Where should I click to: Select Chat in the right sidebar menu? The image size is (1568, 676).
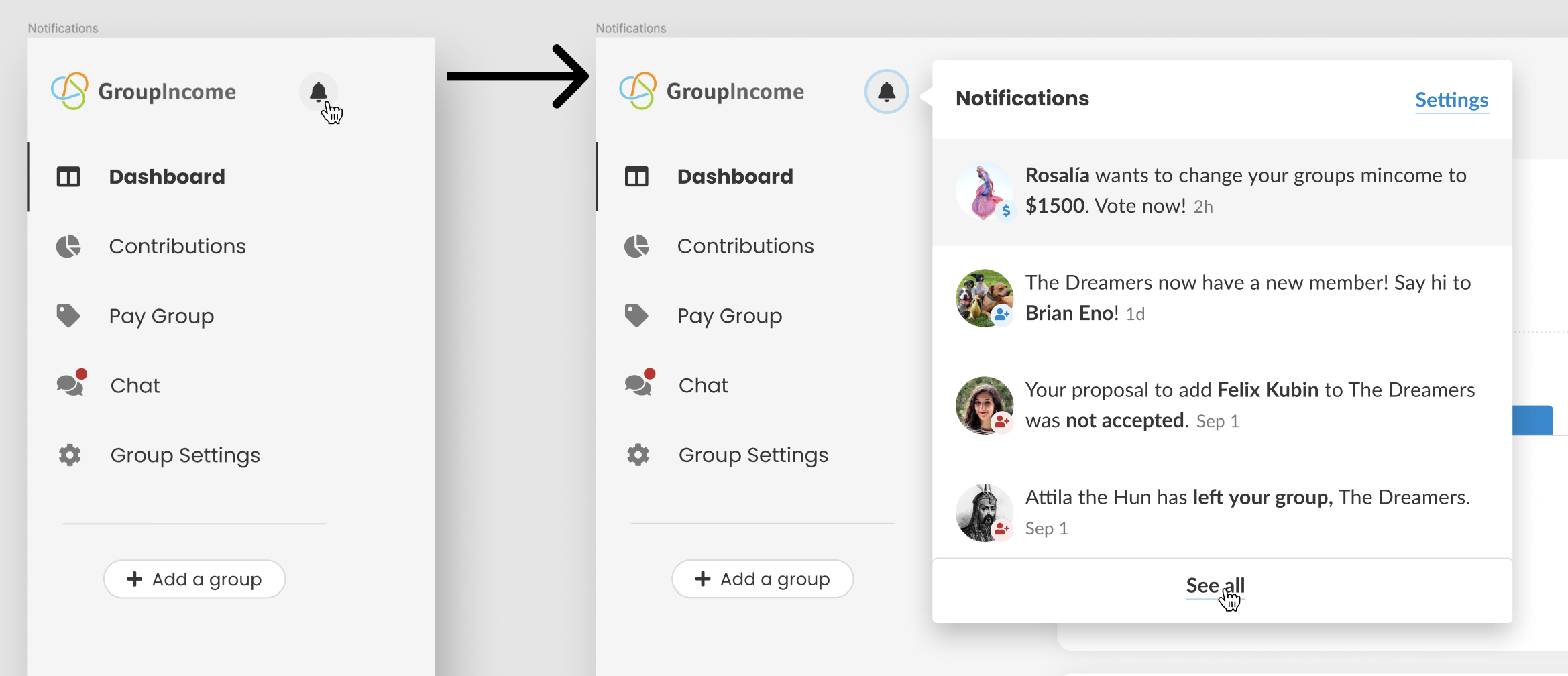point(703,385)
